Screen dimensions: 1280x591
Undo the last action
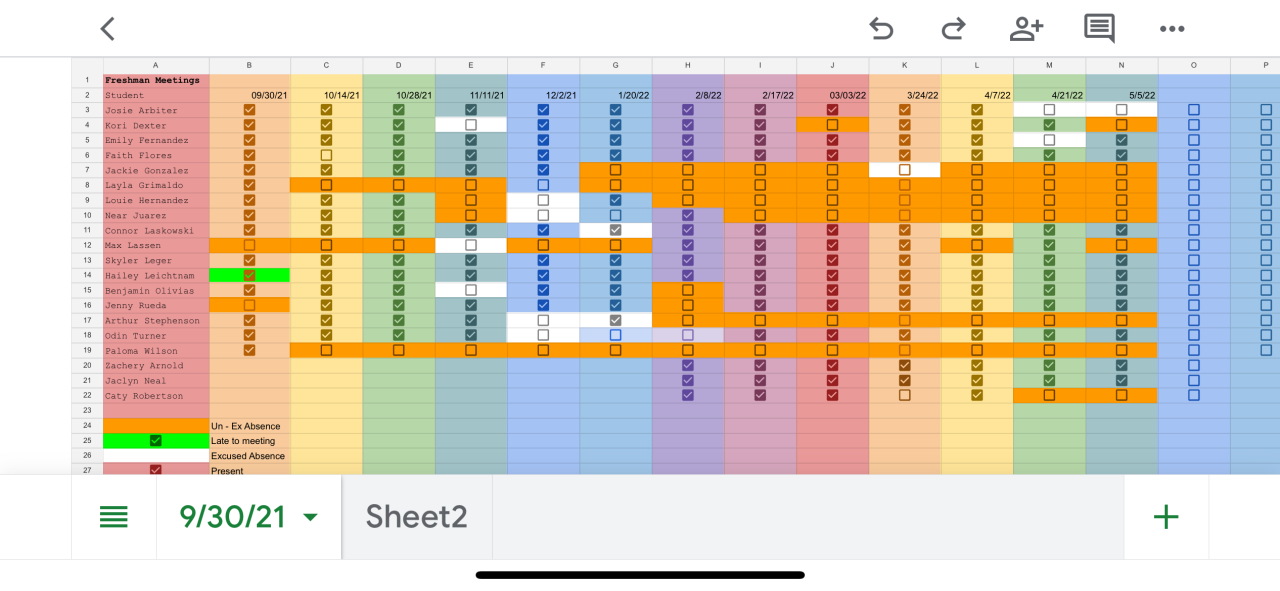pos(881,29)
